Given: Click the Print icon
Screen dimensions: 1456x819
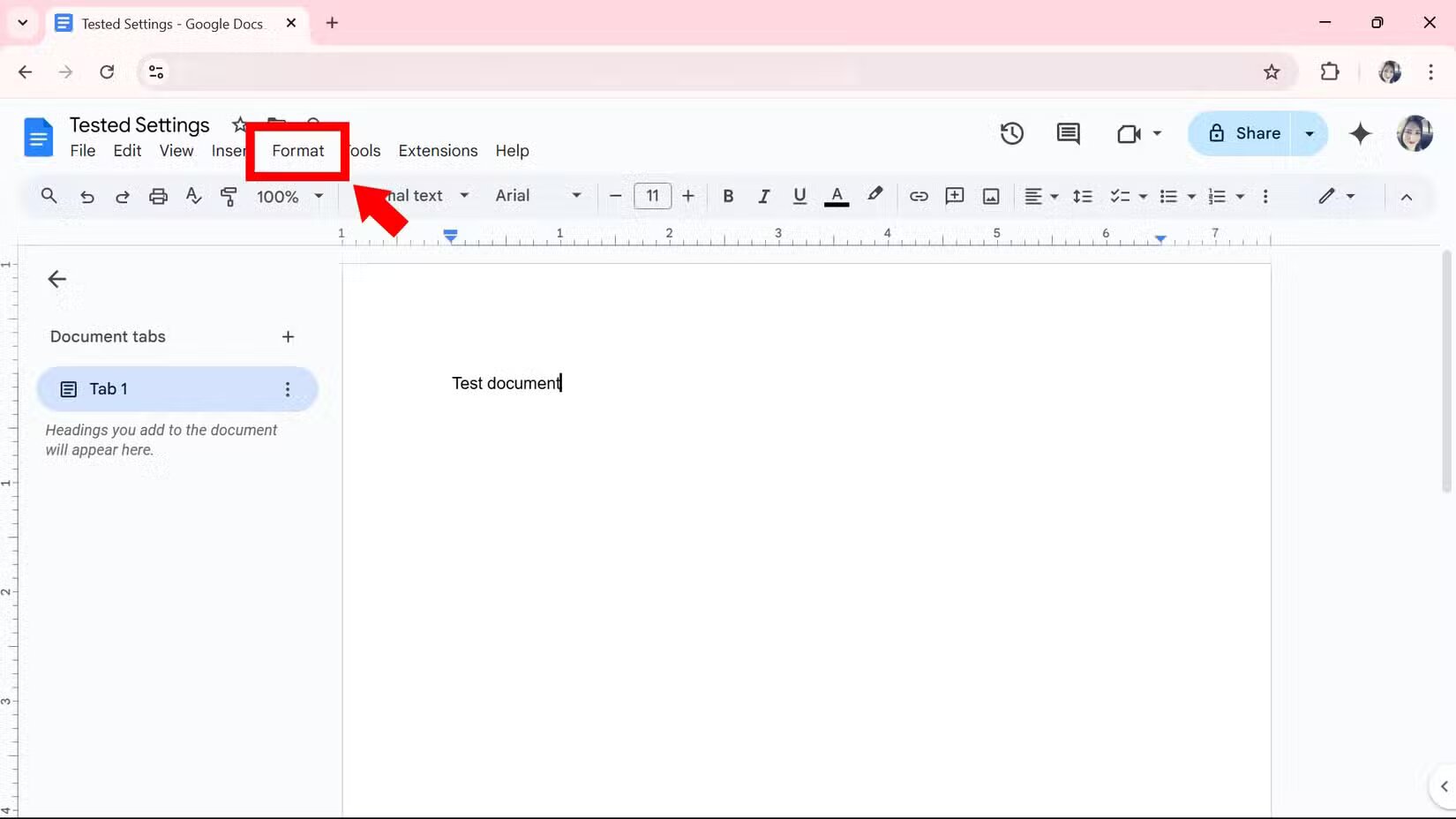Looking at the screenshot, I should (x=158, y=196).
